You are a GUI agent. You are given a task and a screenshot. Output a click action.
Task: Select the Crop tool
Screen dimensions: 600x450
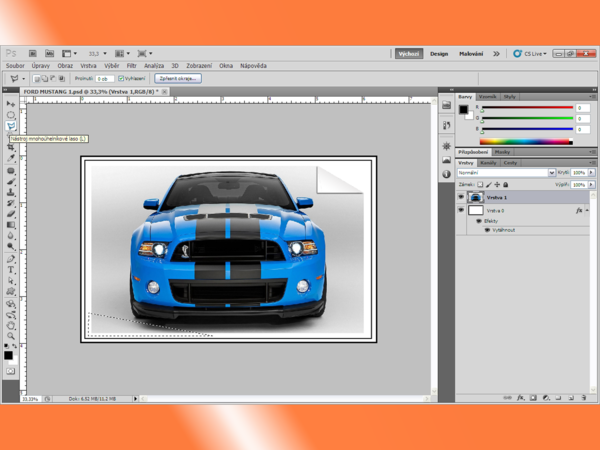(x=11, y=147)
